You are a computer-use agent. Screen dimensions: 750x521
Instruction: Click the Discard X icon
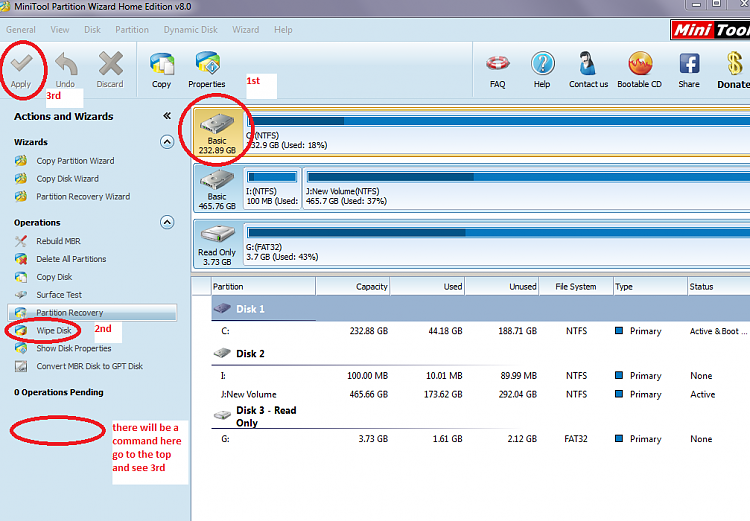tap(110, 63)
